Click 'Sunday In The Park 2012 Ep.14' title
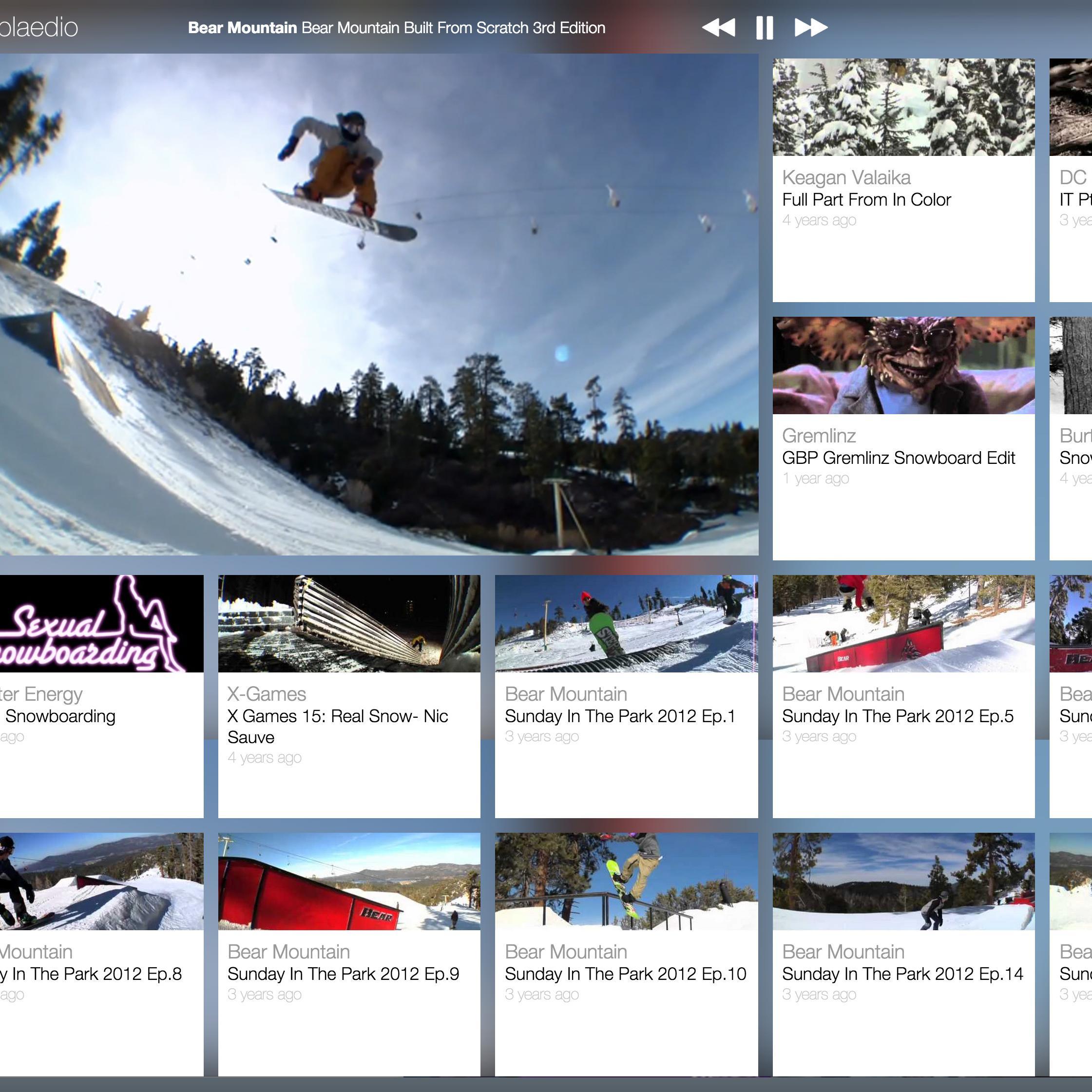This screenshot has height=1092, width=1092. pyautogui.click(x=902, y=974)
